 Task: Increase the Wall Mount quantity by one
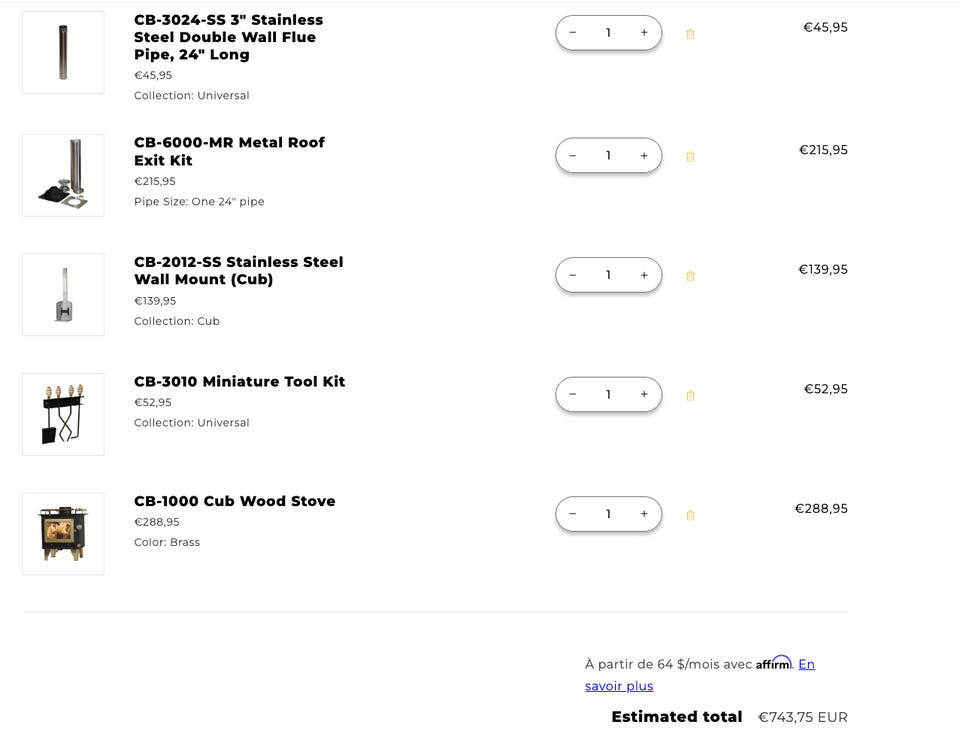coord(644,275)
